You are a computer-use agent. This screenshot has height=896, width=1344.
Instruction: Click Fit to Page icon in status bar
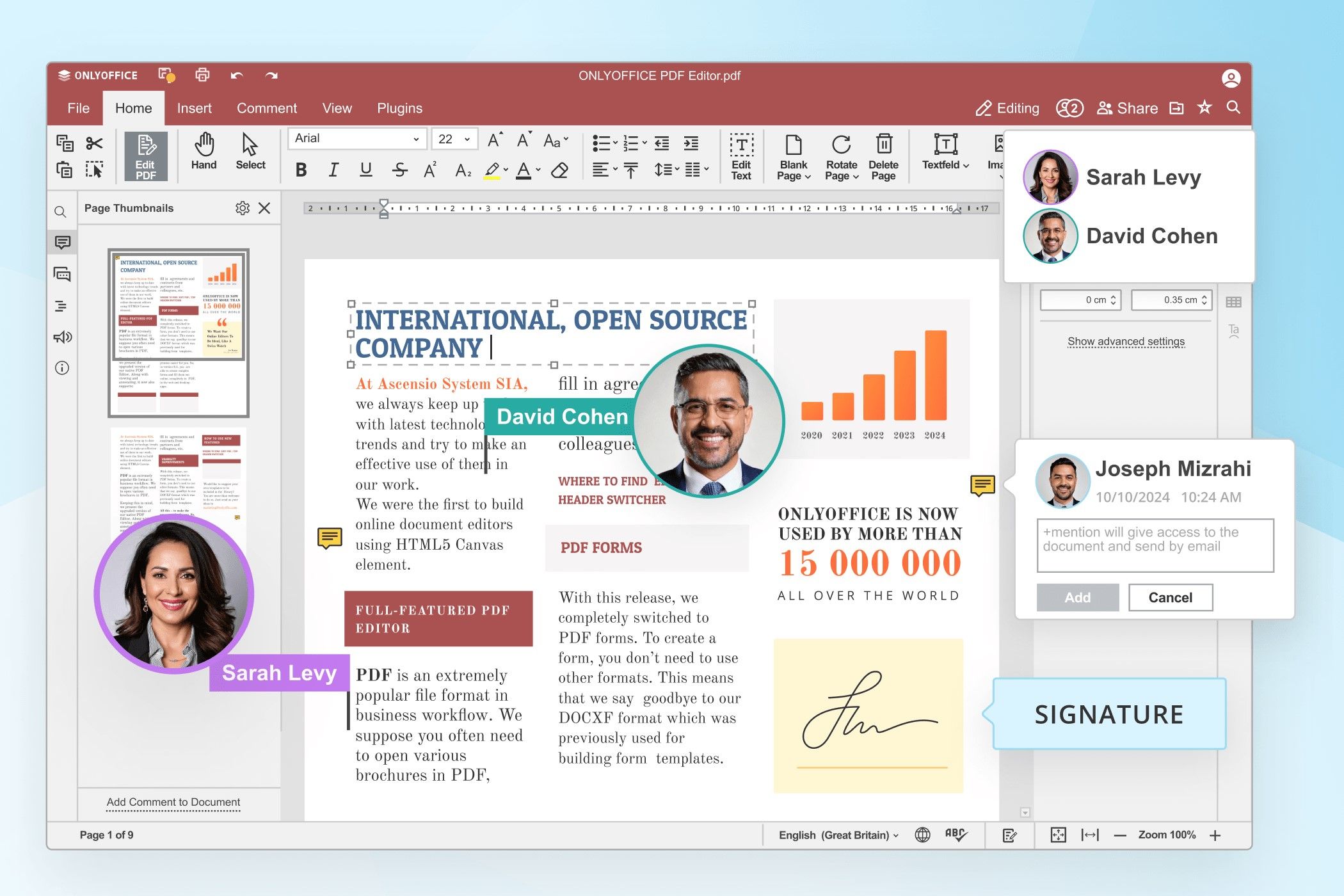pyautogui.click(x=1059, y=835)
